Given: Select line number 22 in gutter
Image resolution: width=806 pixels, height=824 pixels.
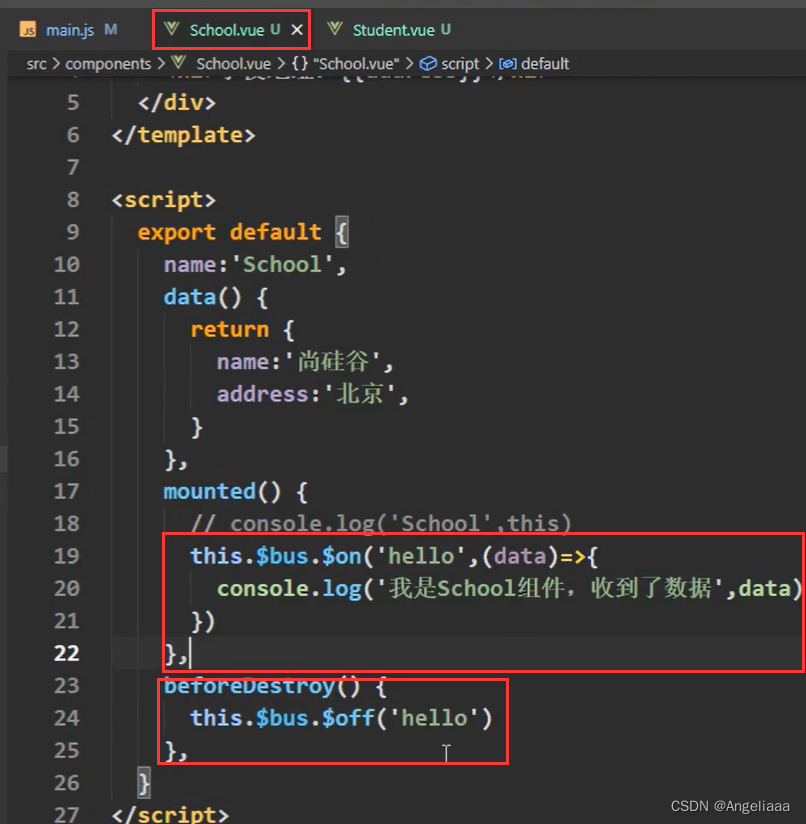Looking at the screenshot, I should [67, 653].
